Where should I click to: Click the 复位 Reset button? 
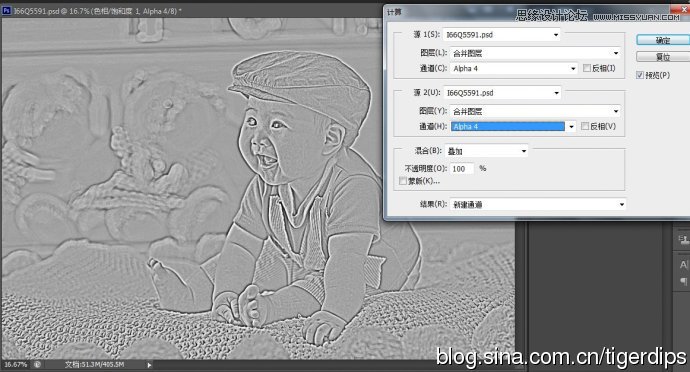[x=663, y=57]
